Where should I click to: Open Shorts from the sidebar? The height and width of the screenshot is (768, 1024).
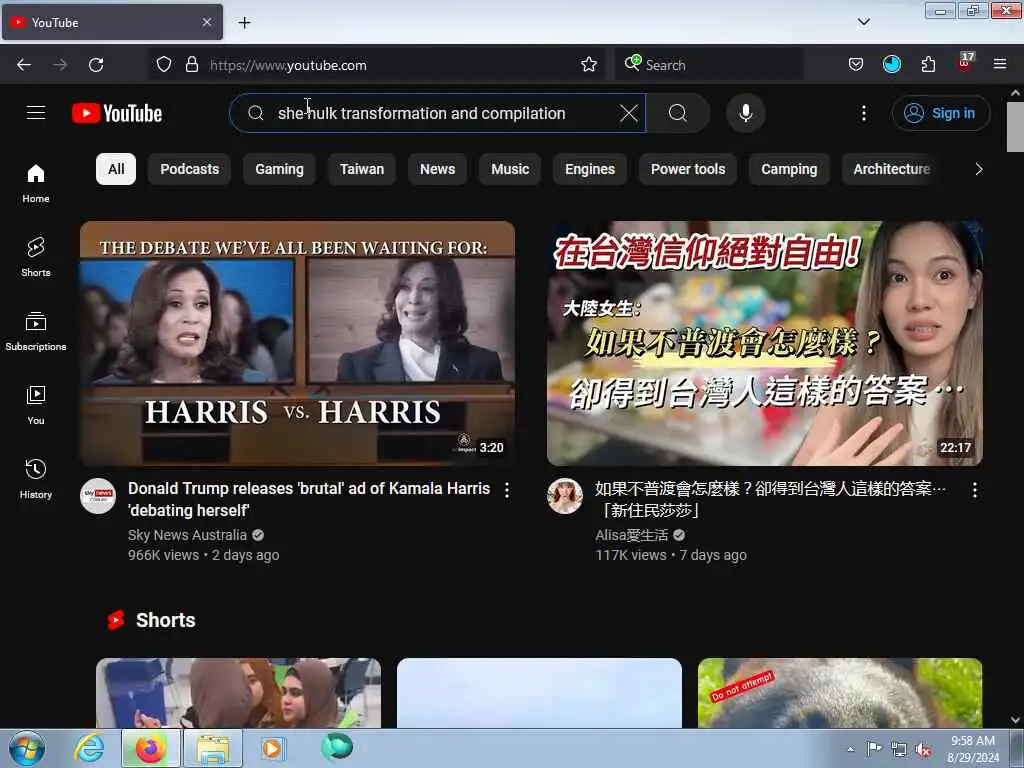click(36, 257)
